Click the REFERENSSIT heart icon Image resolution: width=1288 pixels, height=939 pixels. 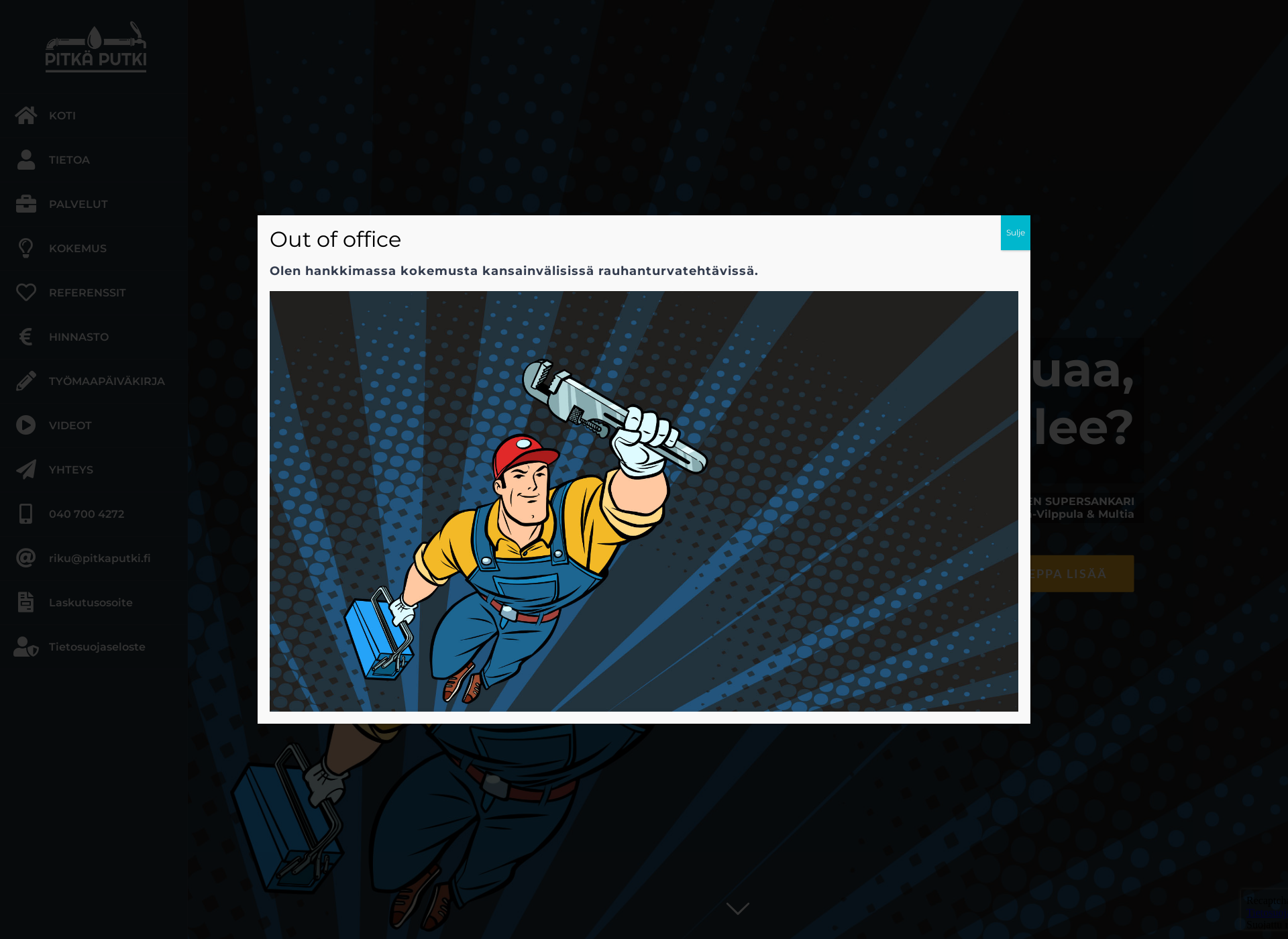(26, 292)
